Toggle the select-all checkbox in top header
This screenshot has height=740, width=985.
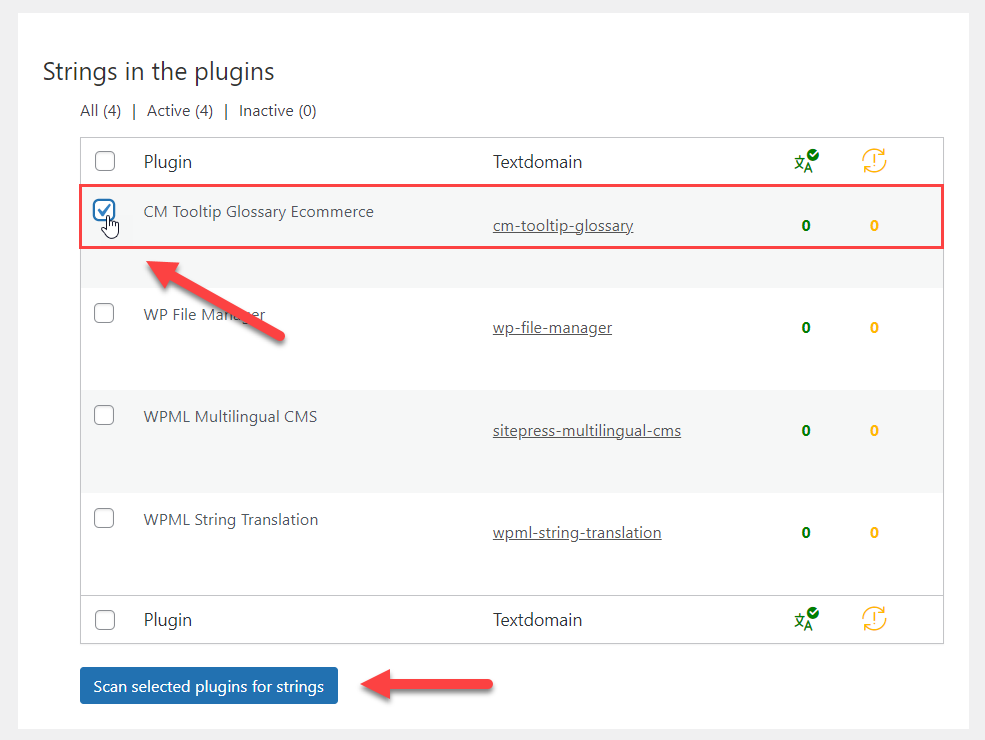[105, 161]
